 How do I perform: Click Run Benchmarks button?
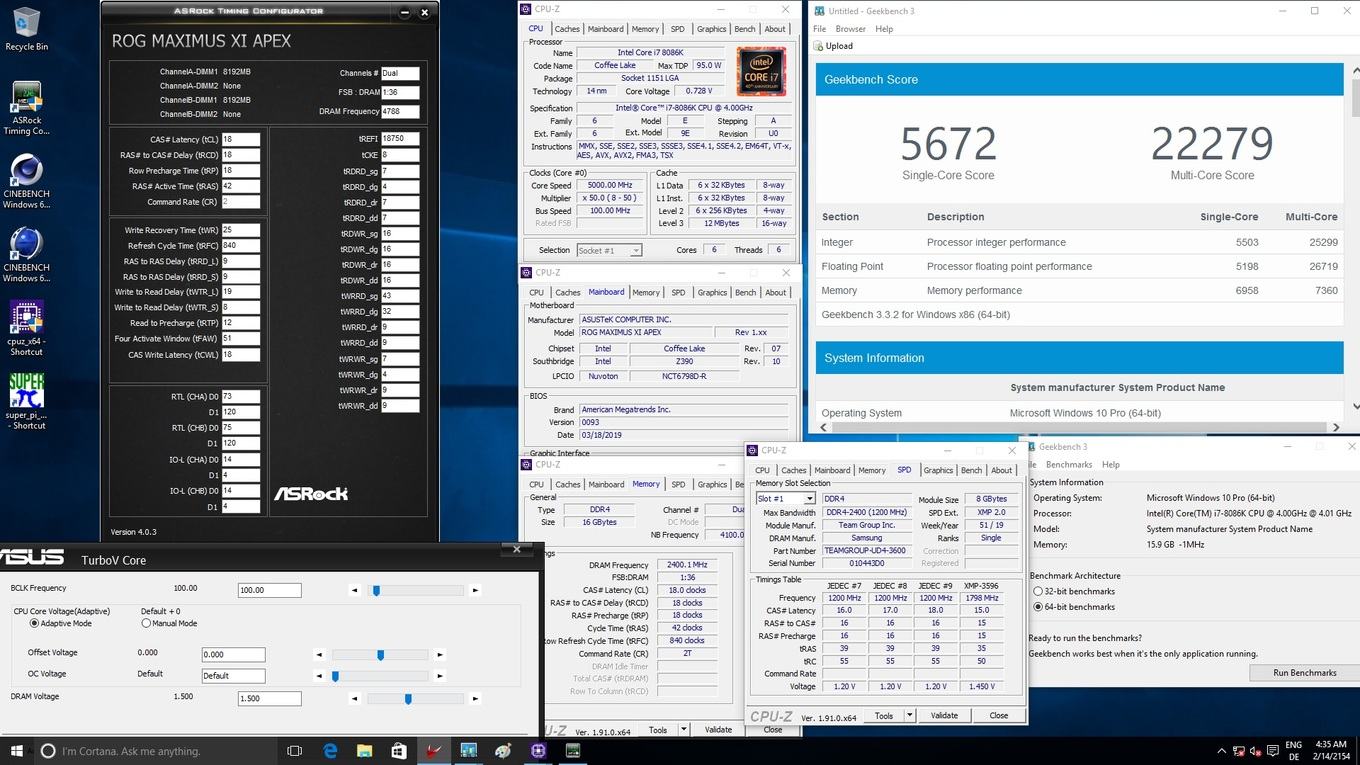pyautogui.click(x=1304, y=672)
